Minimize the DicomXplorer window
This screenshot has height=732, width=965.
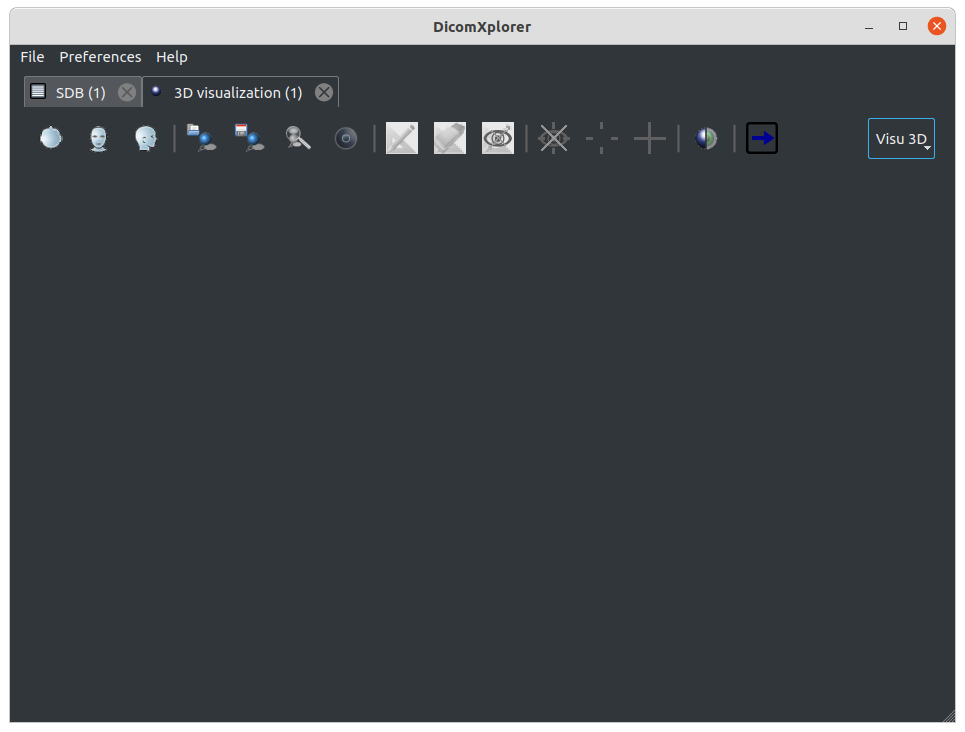(869, 26)
